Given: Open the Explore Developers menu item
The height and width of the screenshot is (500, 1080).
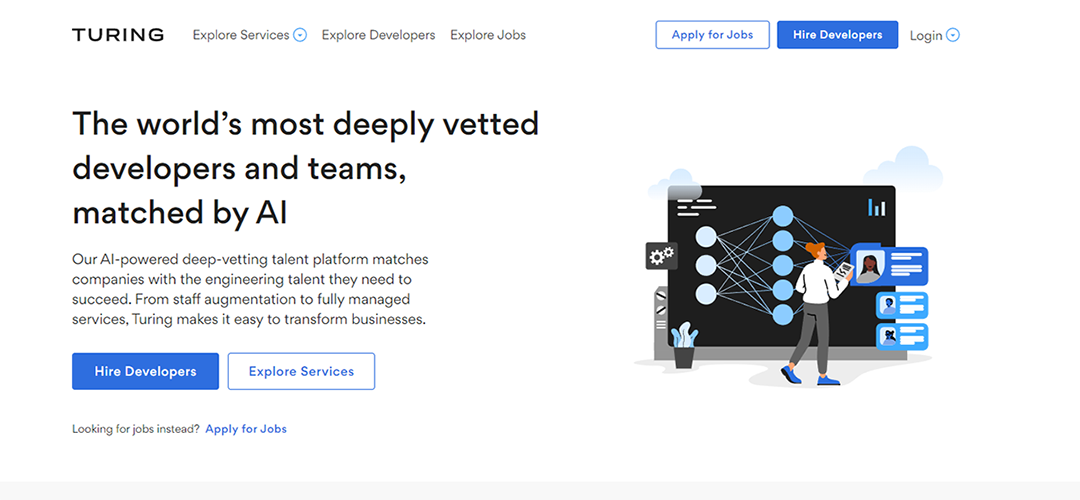Looking at the screenshot, I should coord(378,35).
